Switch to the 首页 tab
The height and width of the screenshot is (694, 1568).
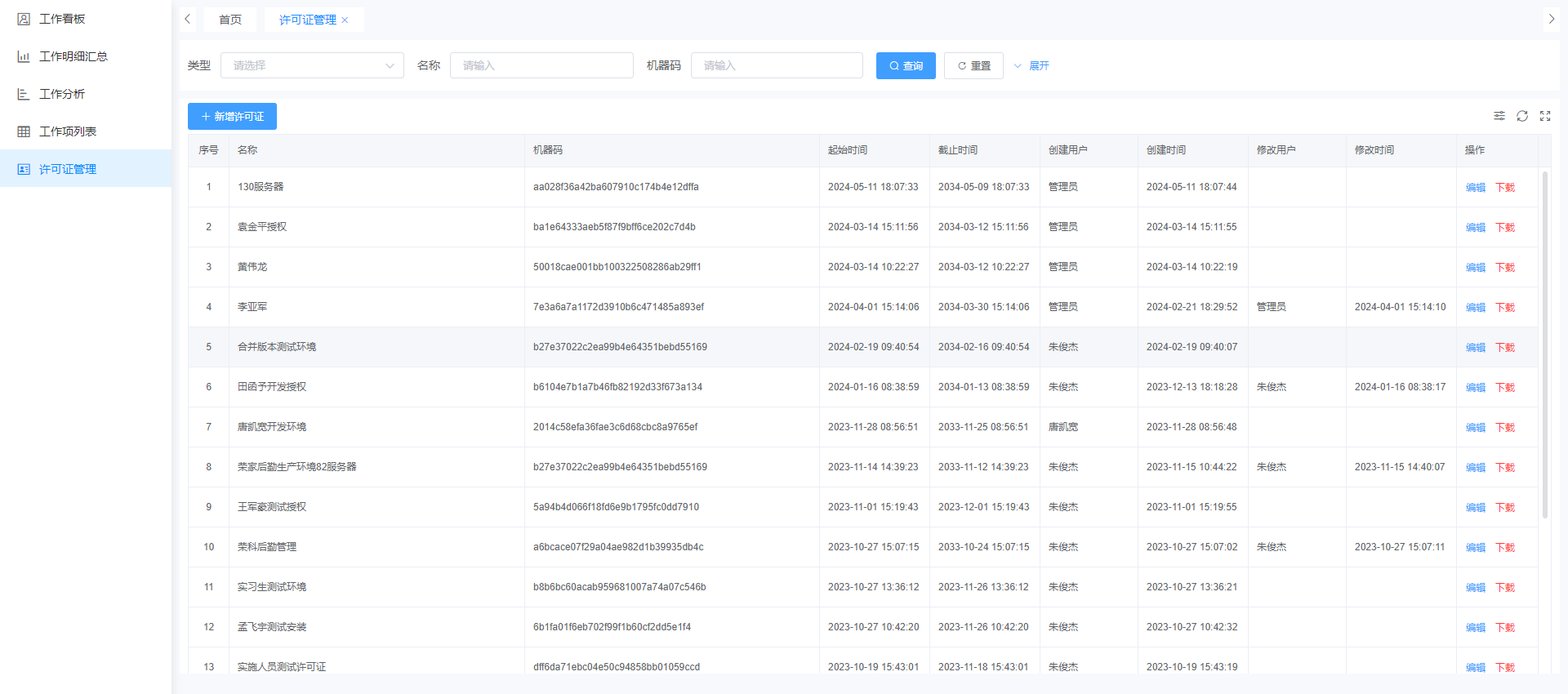pos(230,20)
